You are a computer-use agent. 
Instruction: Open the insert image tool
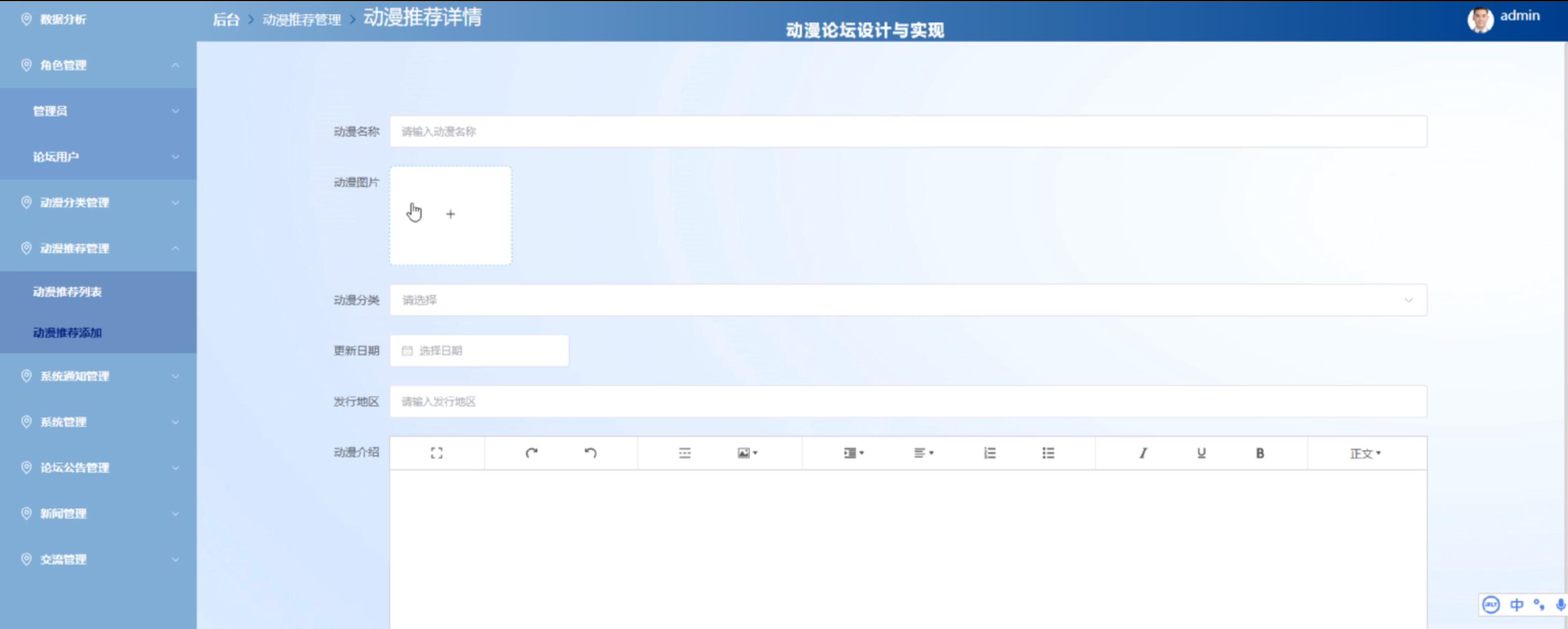[x=747, y=453]
